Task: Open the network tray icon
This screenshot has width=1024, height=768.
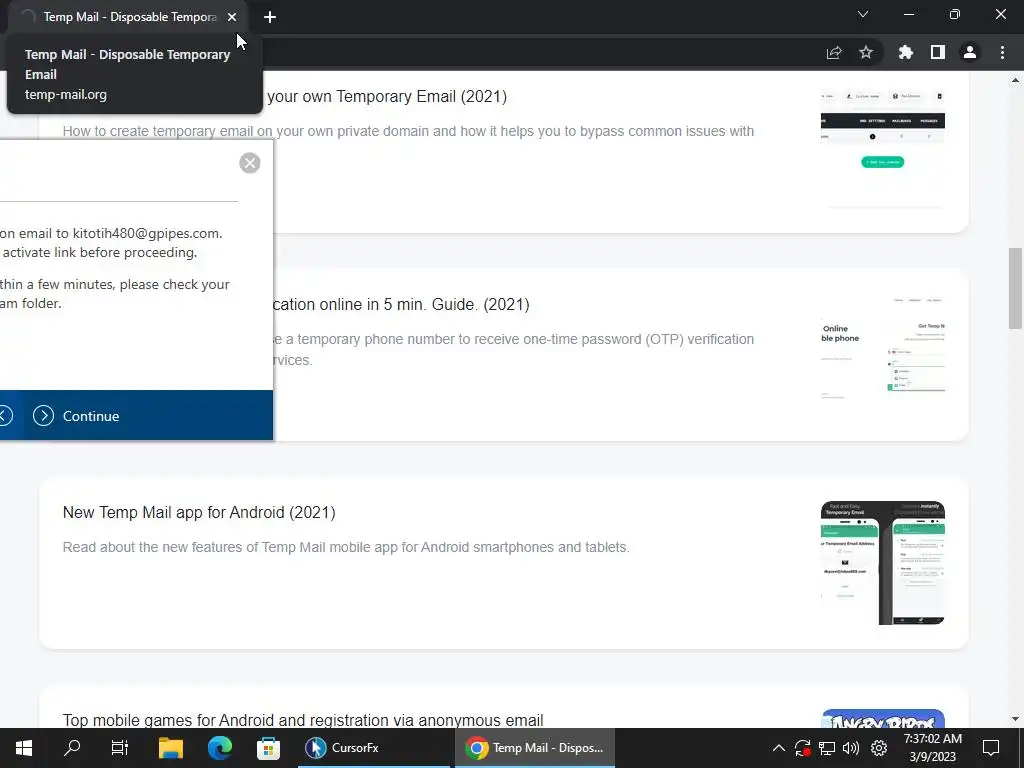Action: (x=827, y=748)
